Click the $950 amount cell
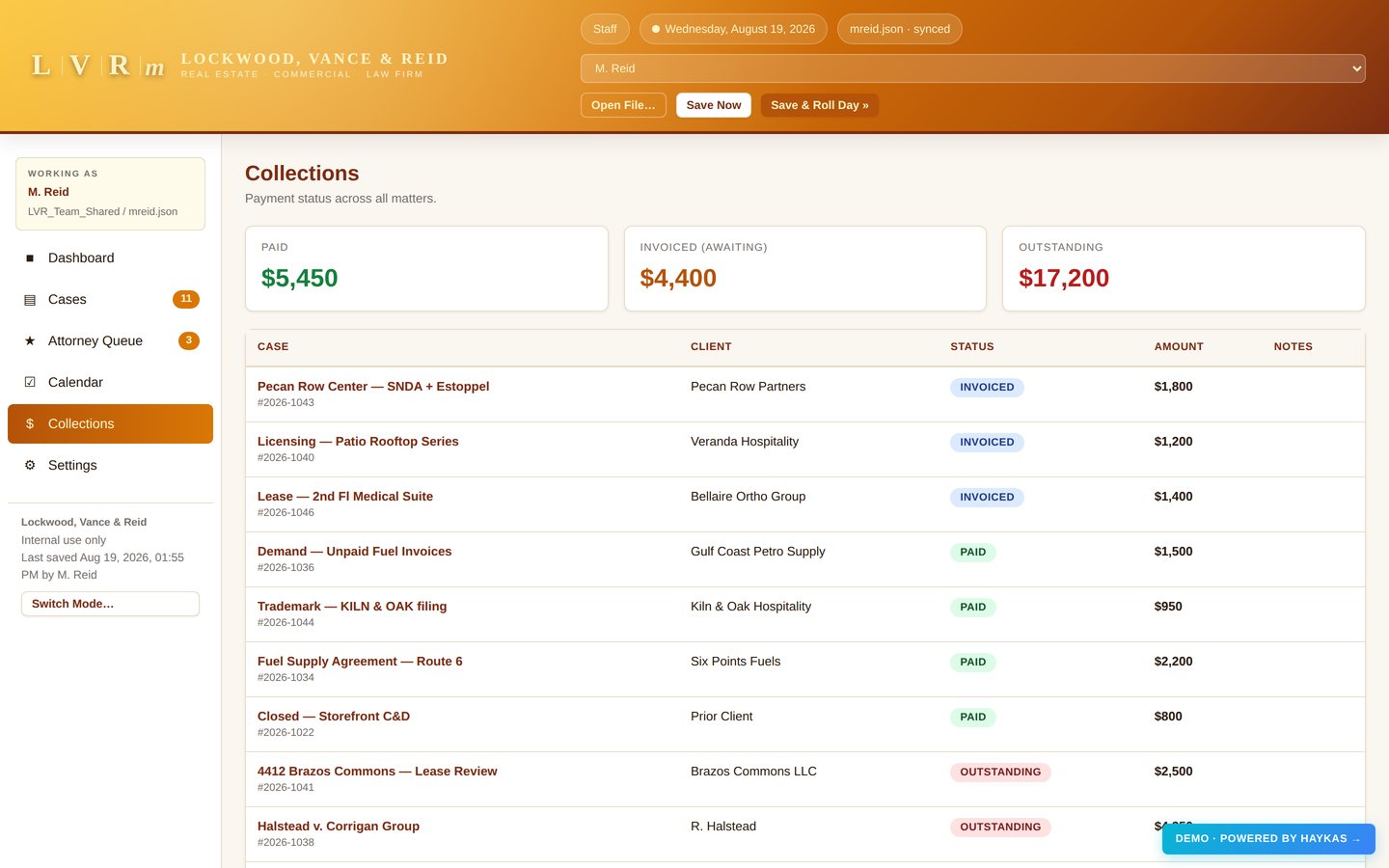This screenshot has height=868, width=1389. pos(1168,607)
